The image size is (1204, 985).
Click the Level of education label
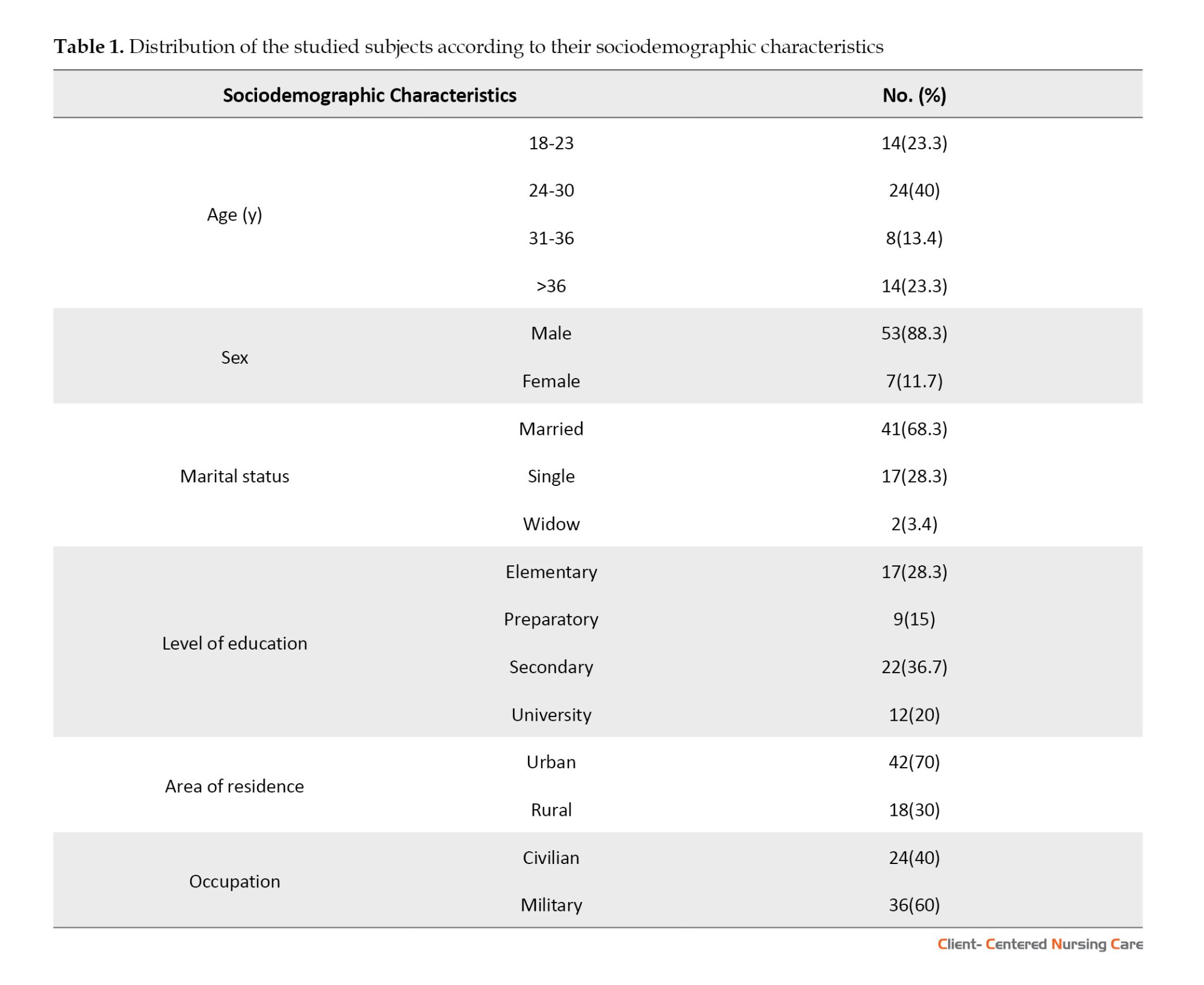234,644
